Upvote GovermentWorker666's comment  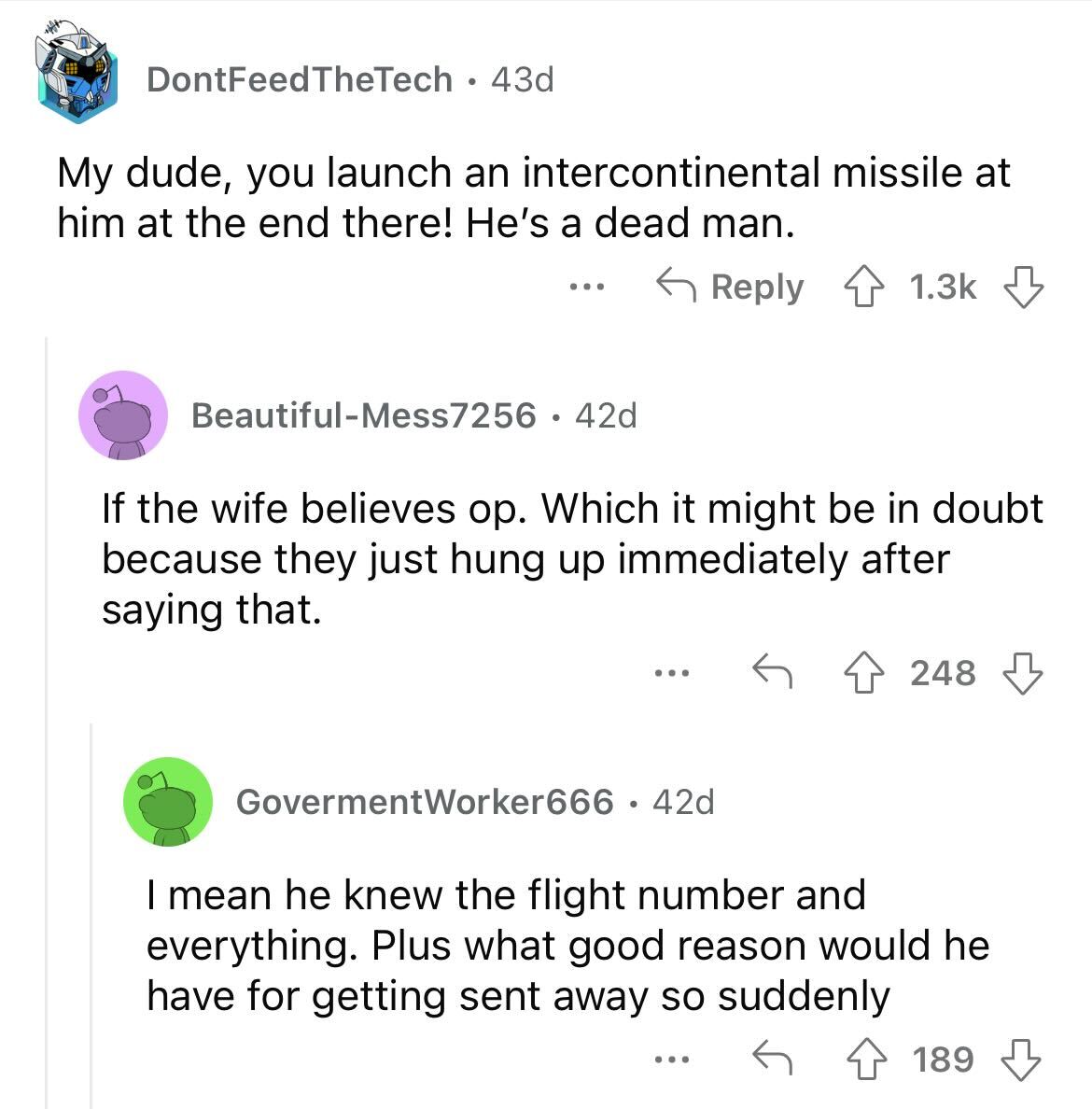pyautogui.click(x=866, y=1059)
